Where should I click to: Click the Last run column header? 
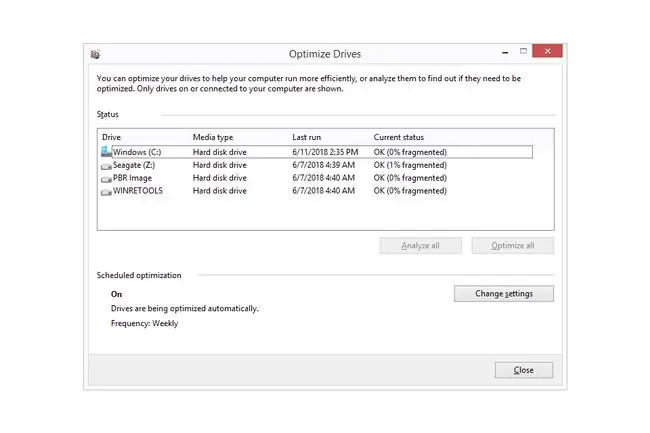tap(306, 137)
